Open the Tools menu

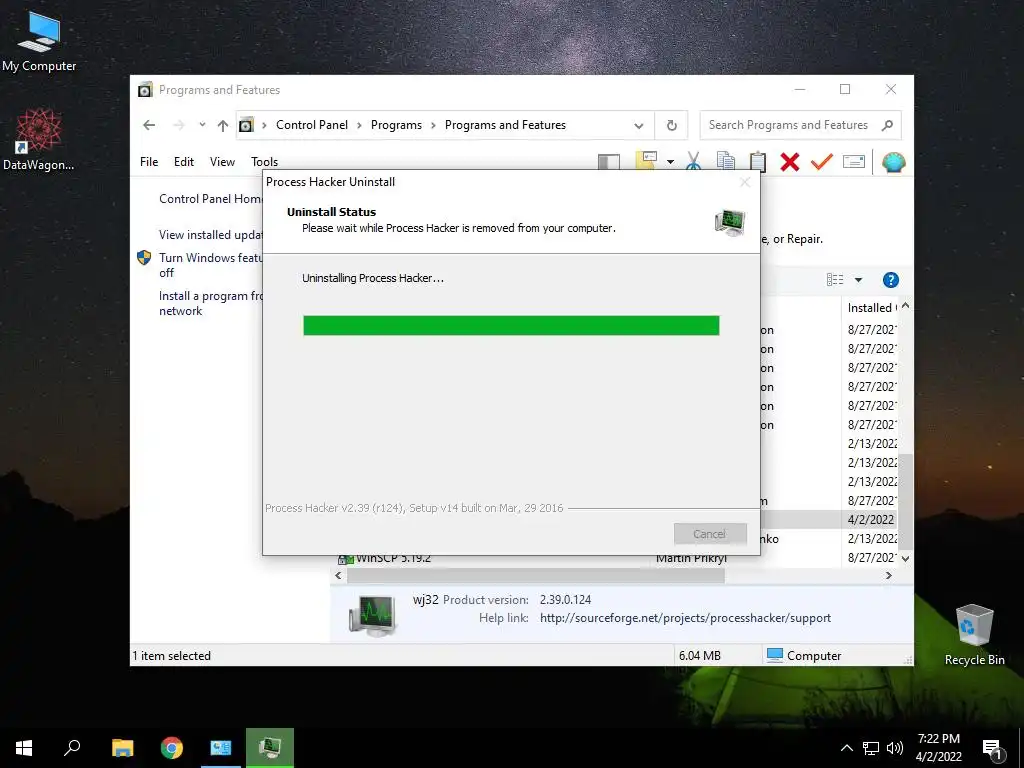pos(264,161)
